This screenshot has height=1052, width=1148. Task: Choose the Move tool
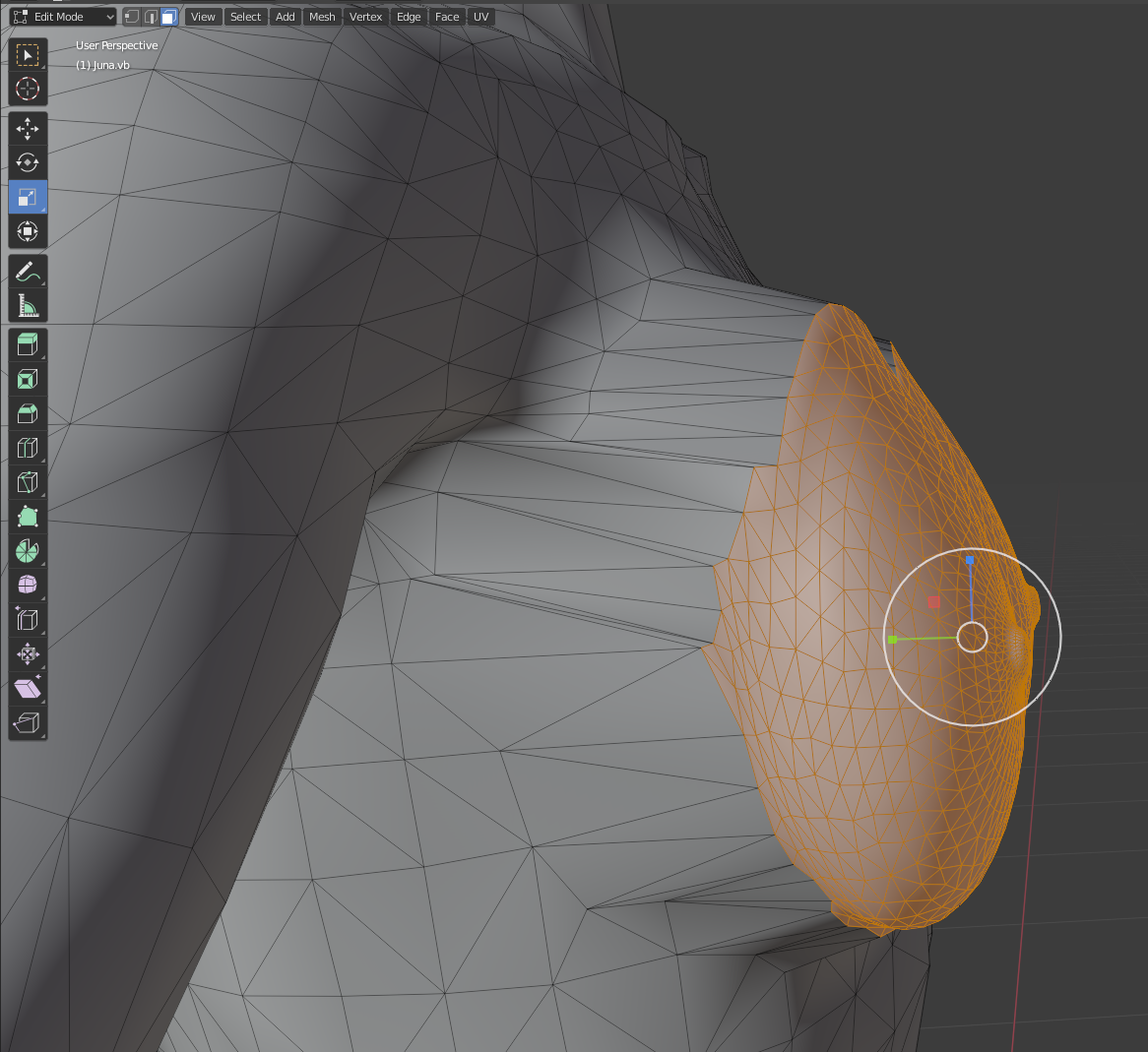click(x=28, y=129)
